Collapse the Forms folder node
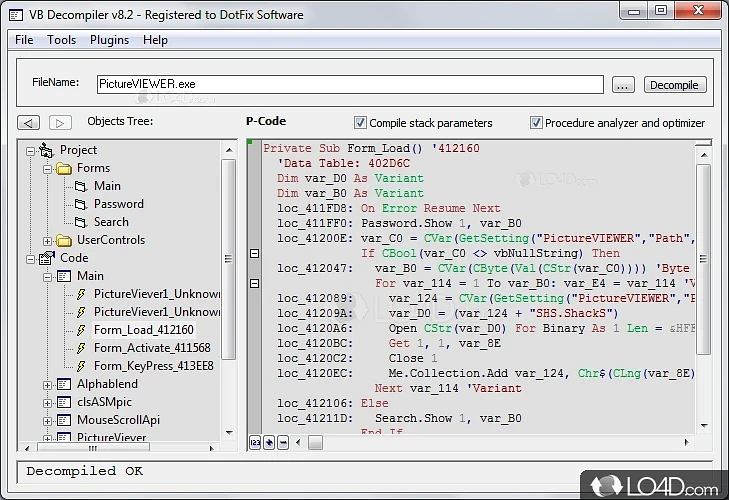Image resolution: width=729 pixels, height=500 pixels. click(x=47, y=169)
